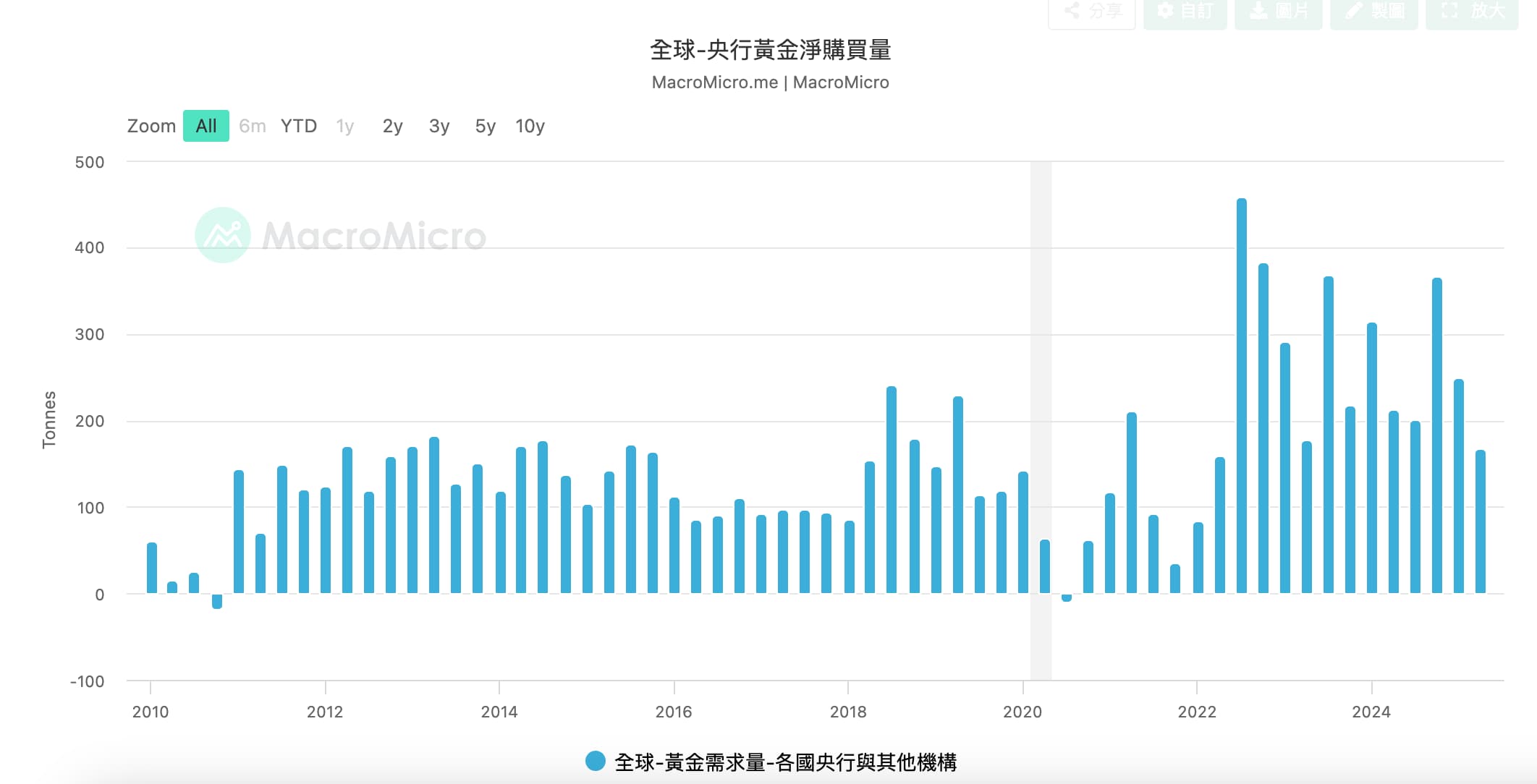Screen dimensions: 1537x784
Task: Switch to the YTD range tab
Action: click(x=298, y=126)
